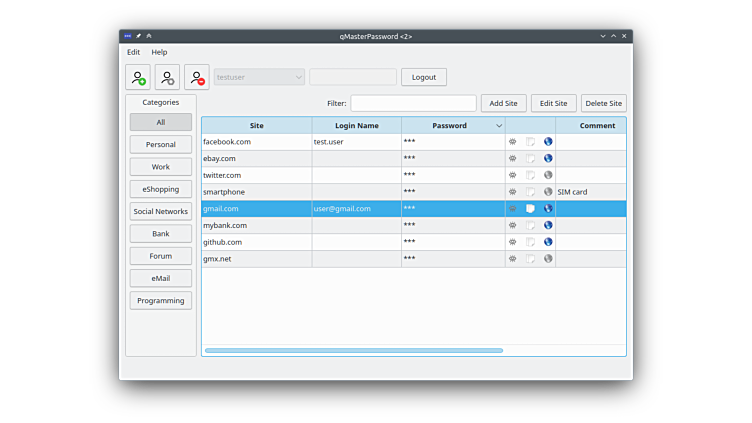The width and height of the screenshot is (752, 423).
Task: Toggle the Personal category filter
Action: pos(161,145)
